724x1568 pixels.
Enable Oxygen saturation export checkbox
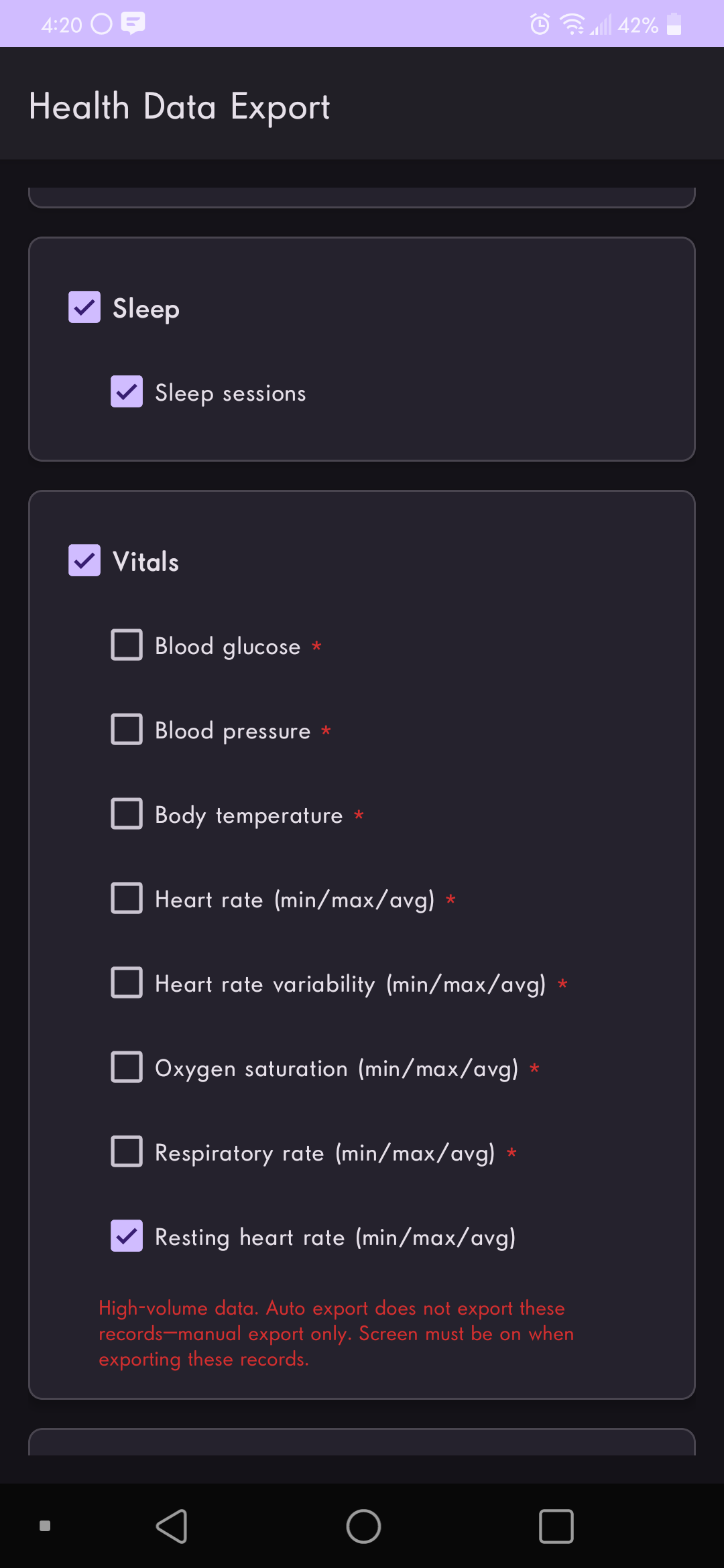click(x=127, y=1067)
